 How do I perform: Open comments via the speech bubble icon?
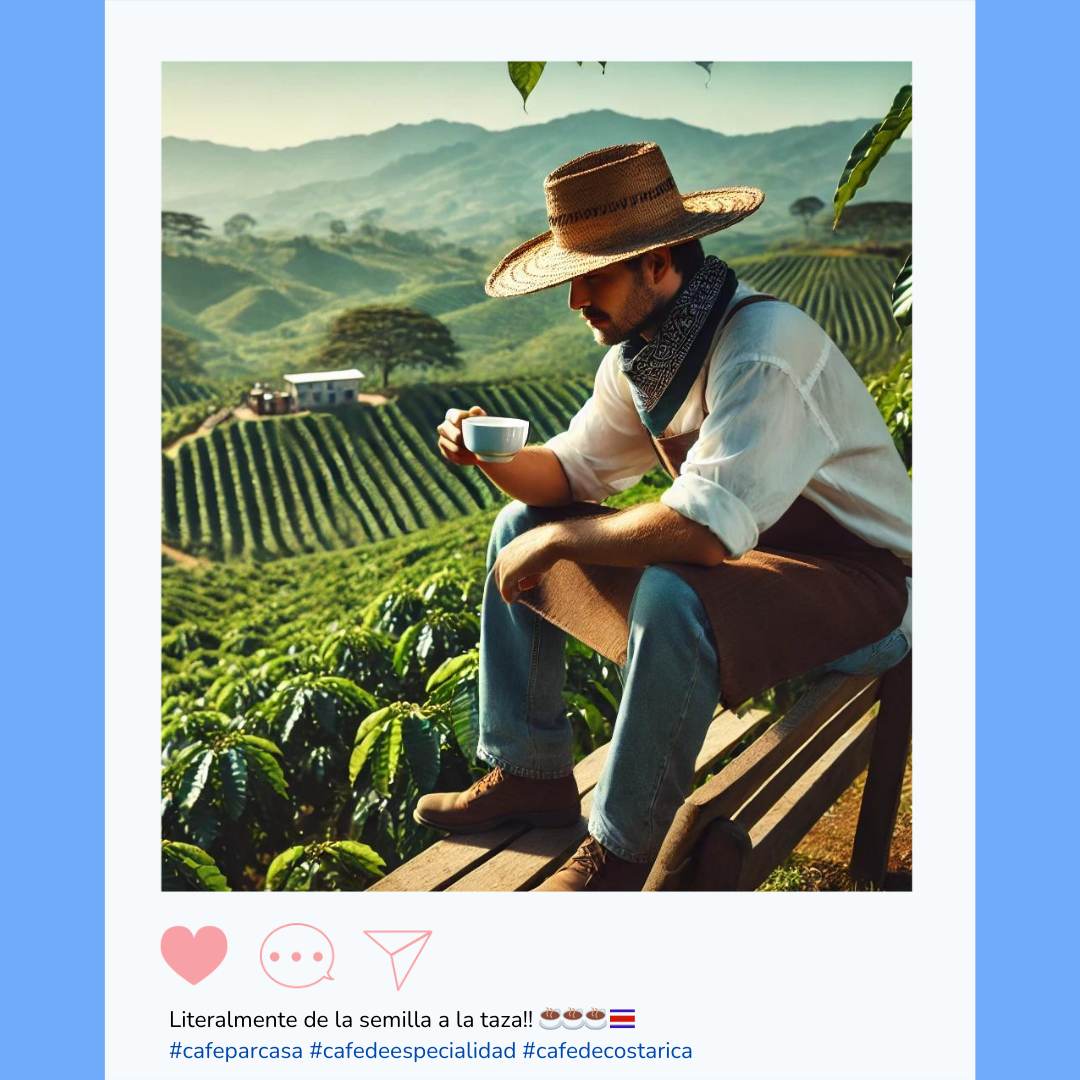297,955
